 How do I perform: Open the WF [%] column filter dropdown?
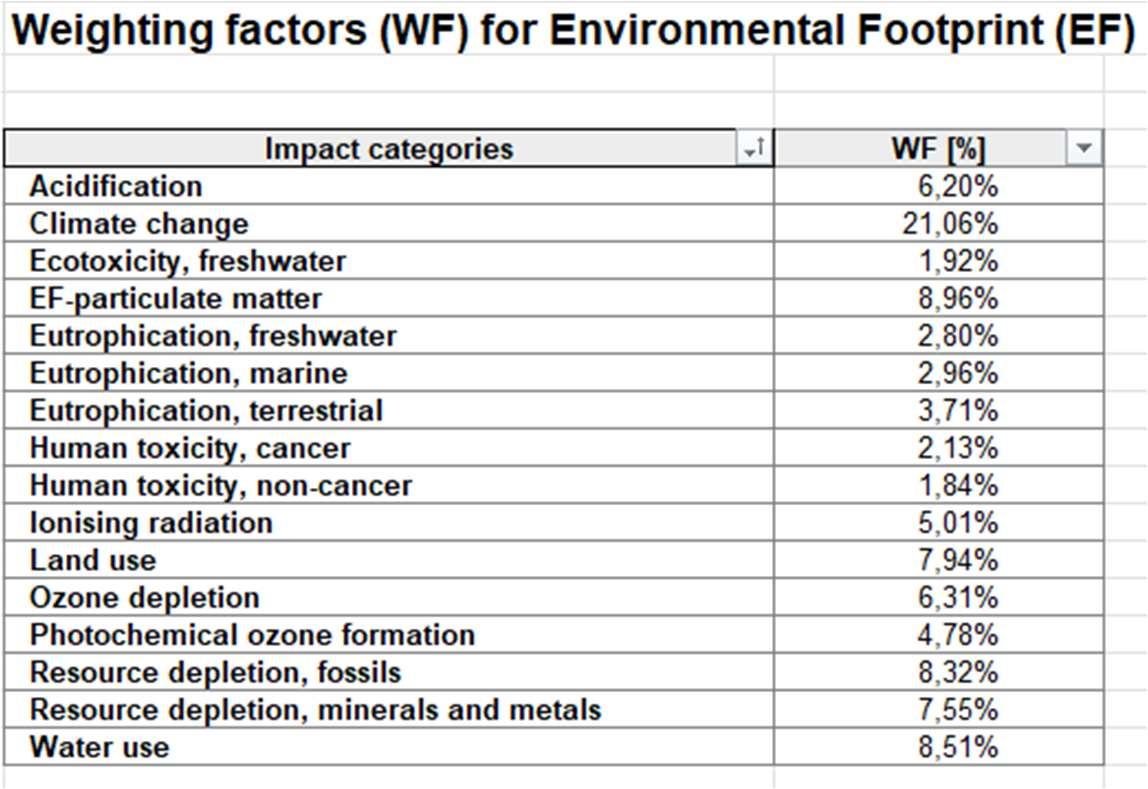pos(1084,149)
